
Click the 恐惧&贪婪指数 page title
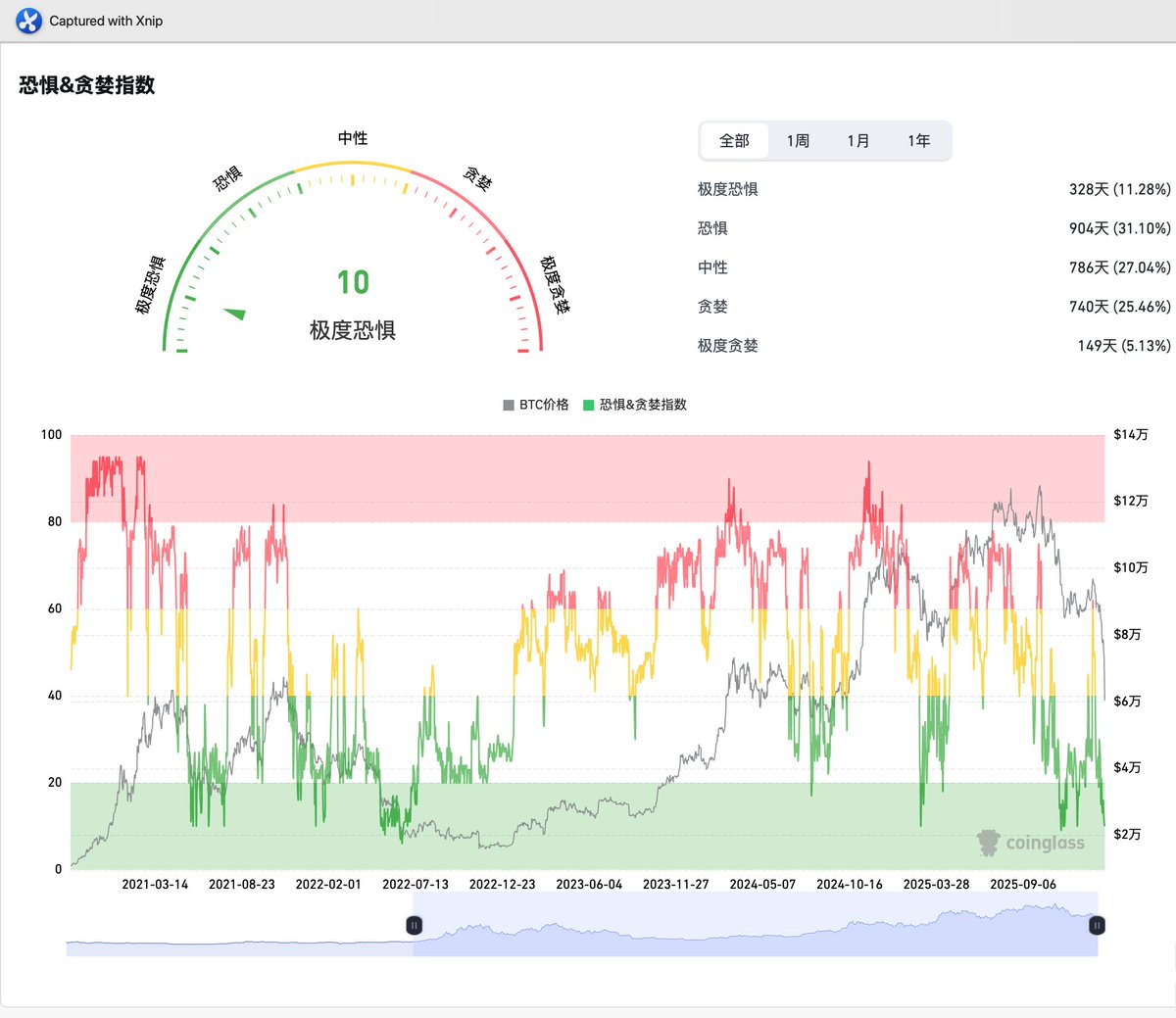click(x=87, y=85)
